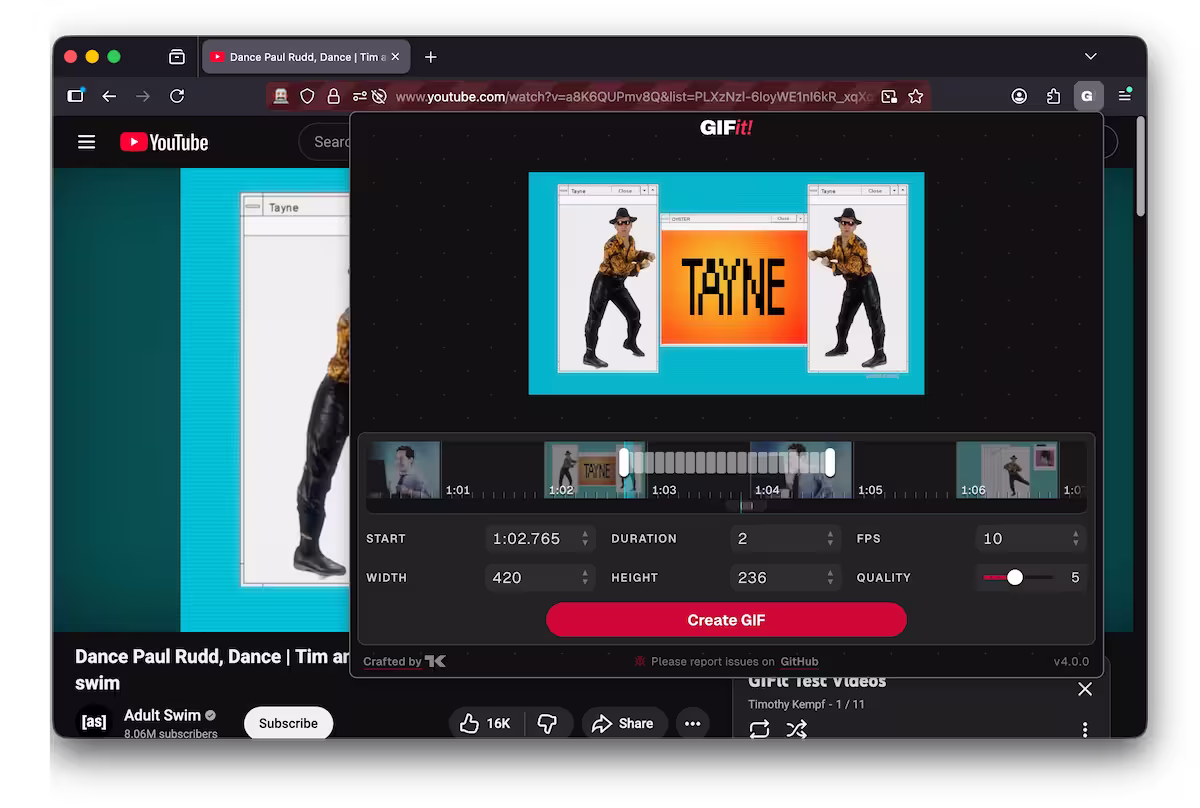Screen dimensions: 1200x808
Task: Click the left handle of timeline selection
Action: click(x=624, y=462)
